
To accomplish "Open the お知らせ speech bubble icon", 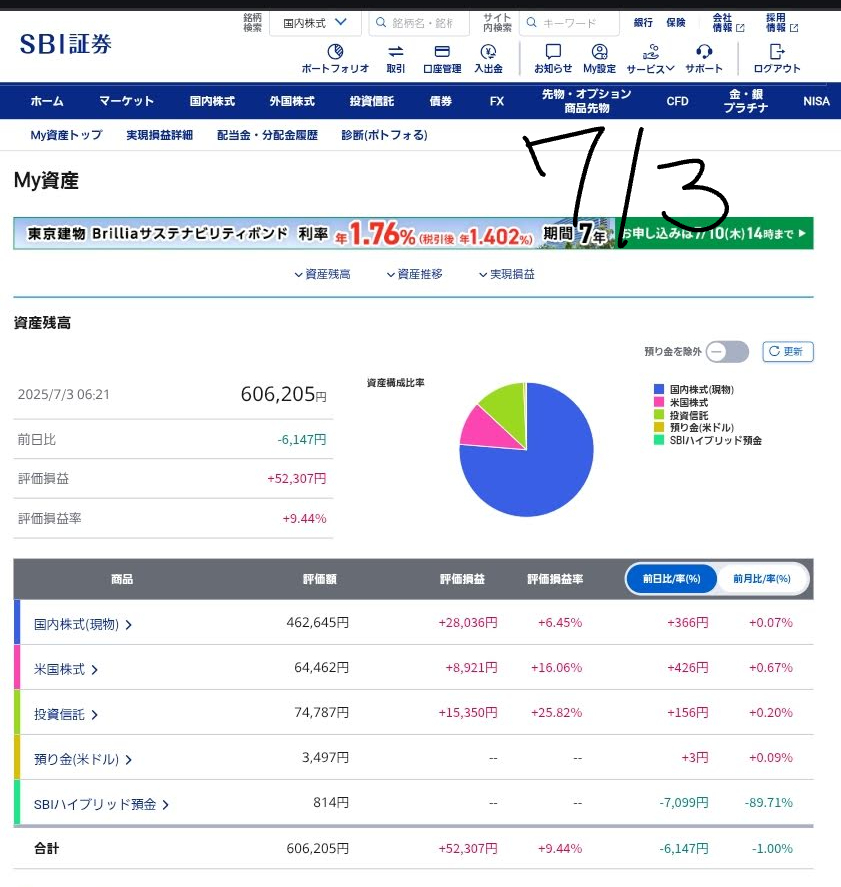I will pos(553,52).
